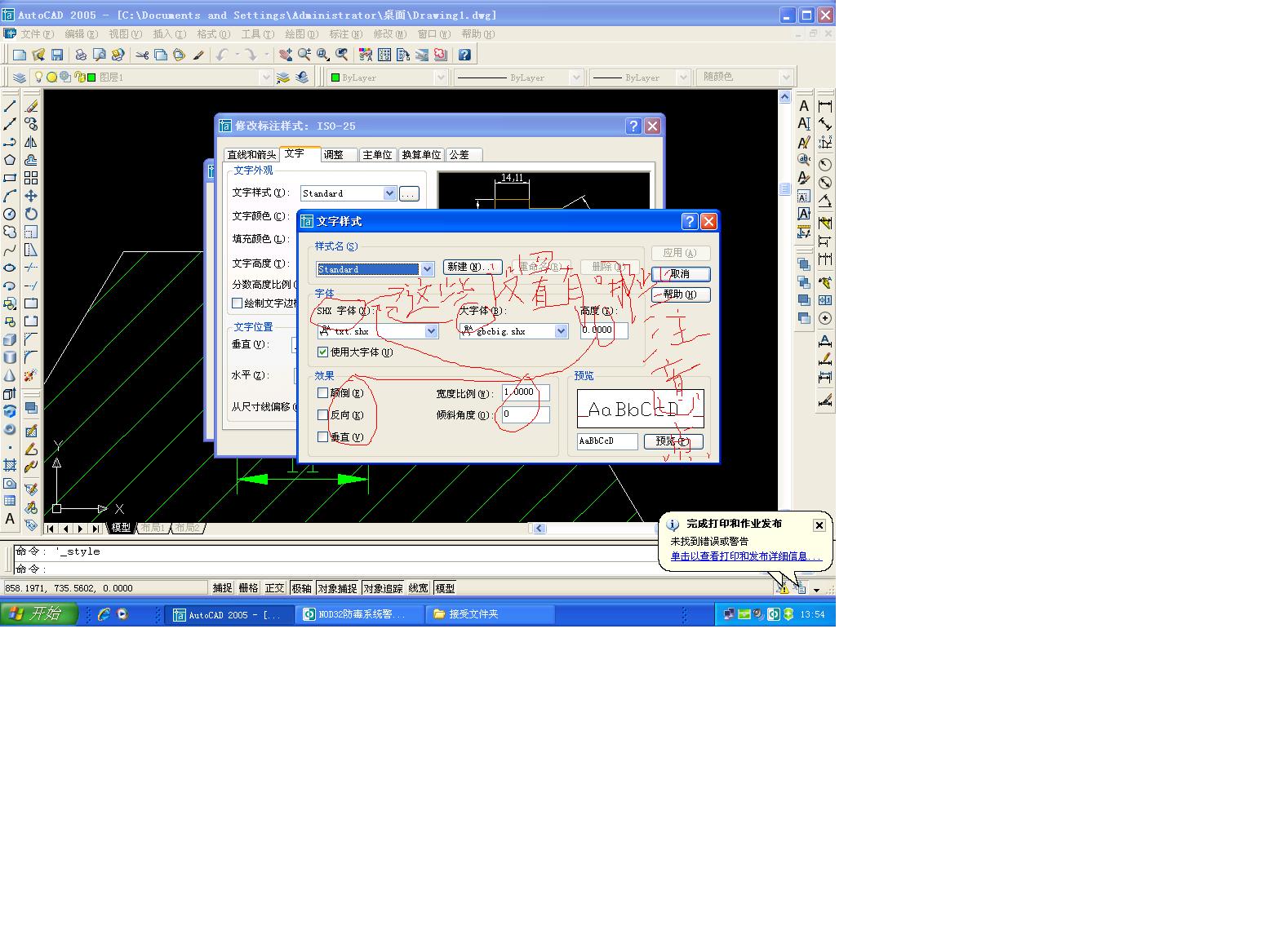Expand the ByLayer linetype dropdown
1270x952 pixels.
[576, 77]
